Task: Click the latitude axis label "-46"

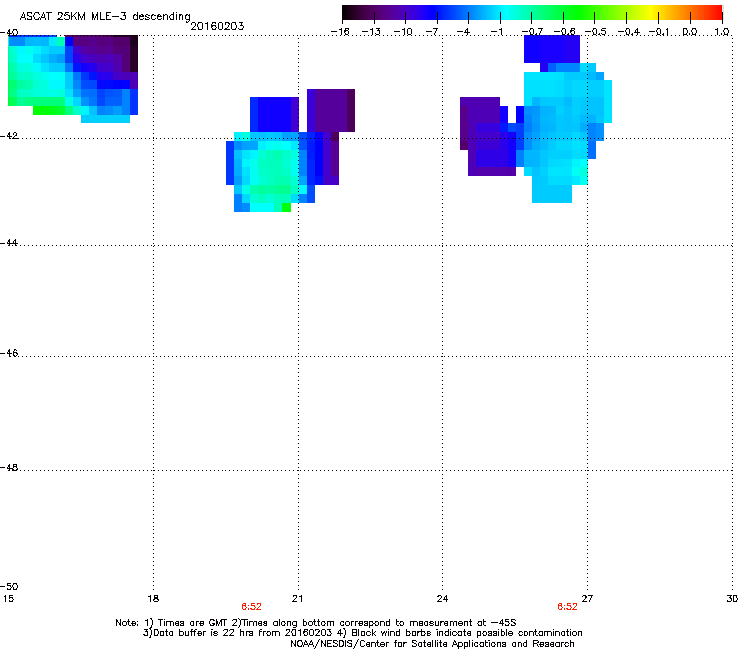Action: pyautogui.click(x=9, y=353)
